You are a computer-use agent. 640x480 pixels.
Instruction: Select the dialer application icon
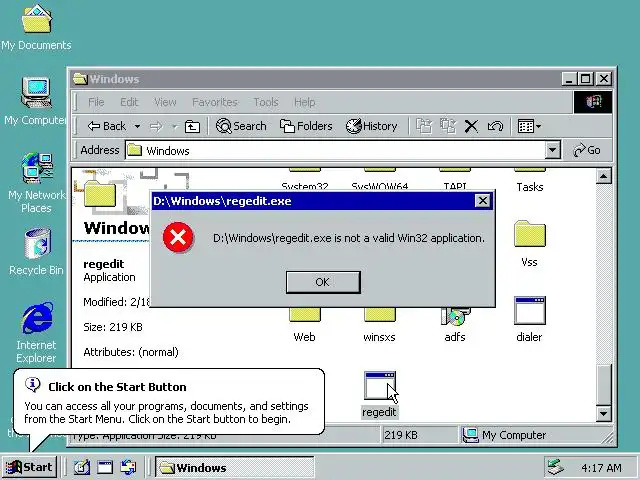530,319
